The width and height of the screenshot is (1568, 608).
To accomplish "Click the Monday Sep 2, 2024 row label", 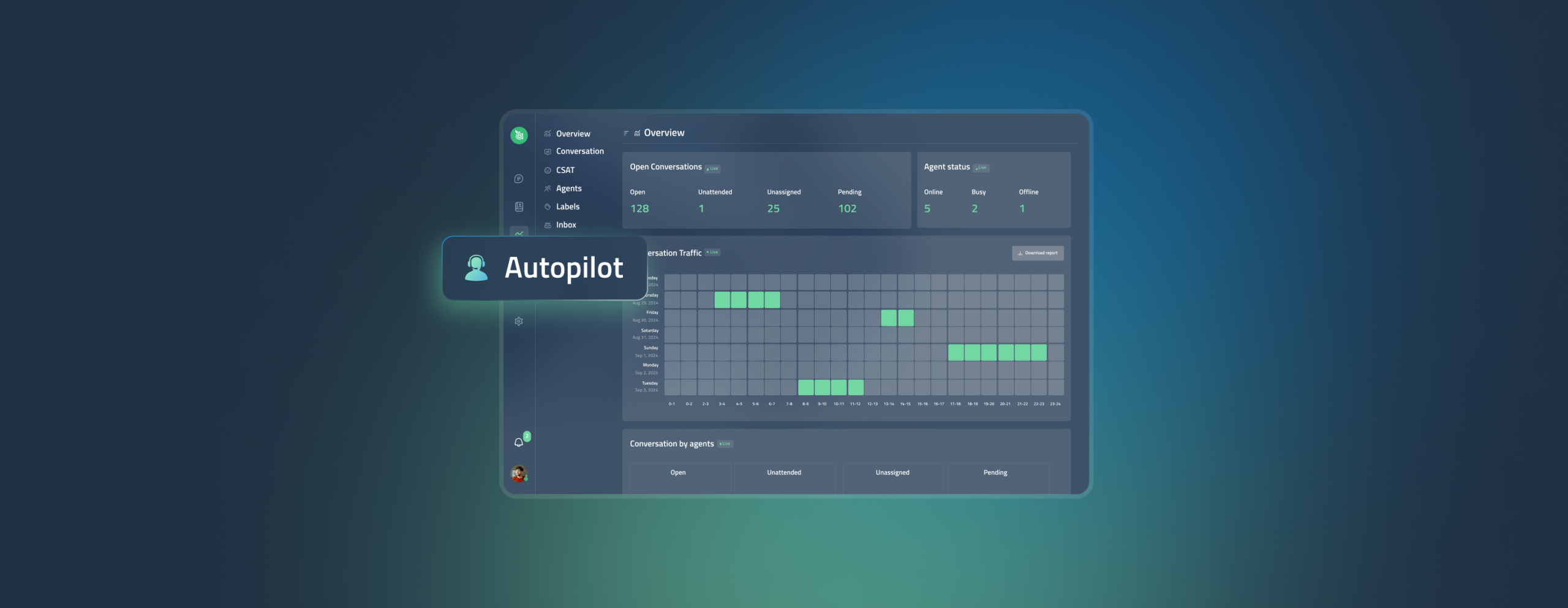I will 647,369.
